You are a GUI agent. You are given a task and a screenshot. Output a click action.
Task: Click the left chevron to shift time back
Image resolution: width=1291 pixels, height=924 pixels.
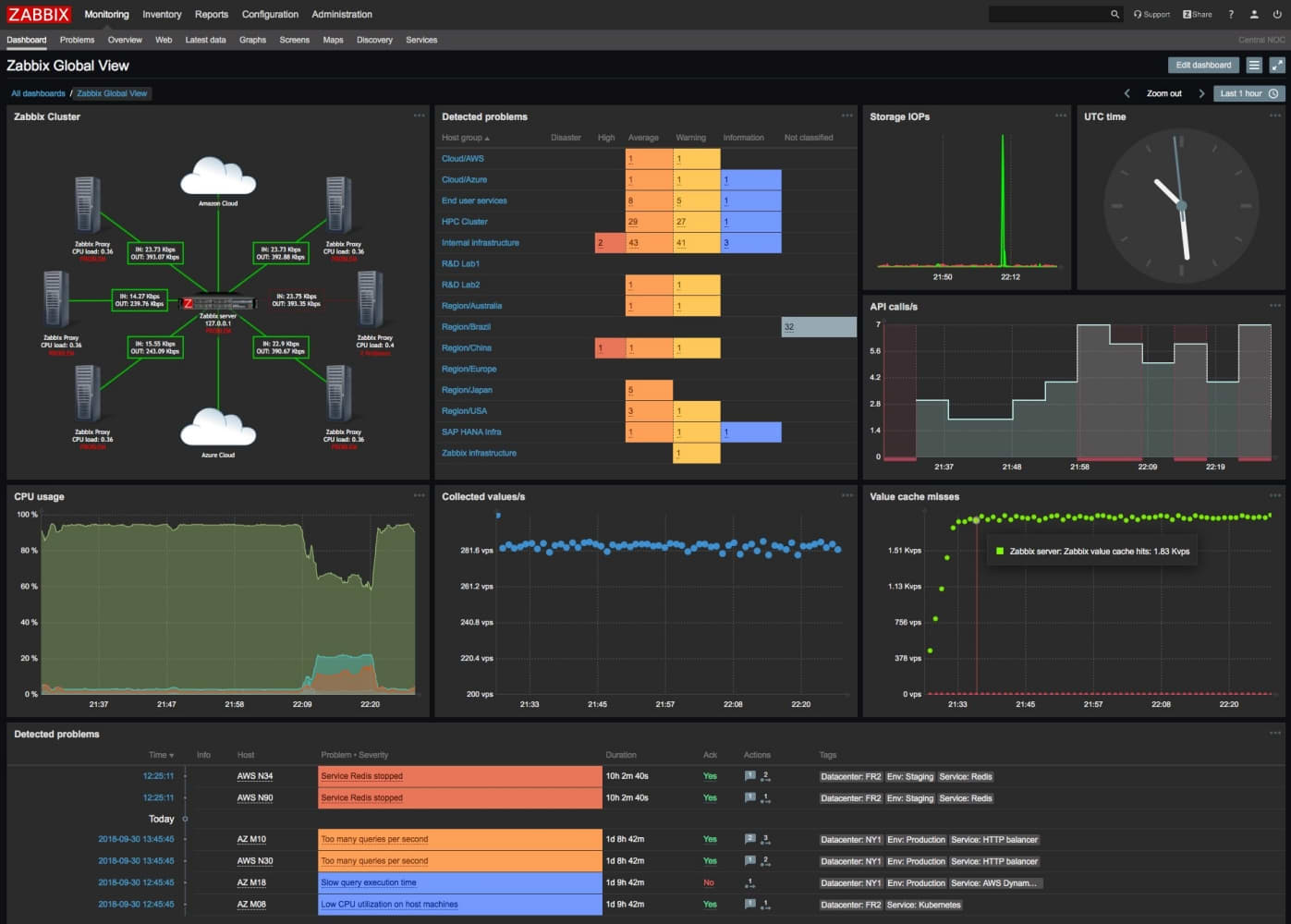1127,92
